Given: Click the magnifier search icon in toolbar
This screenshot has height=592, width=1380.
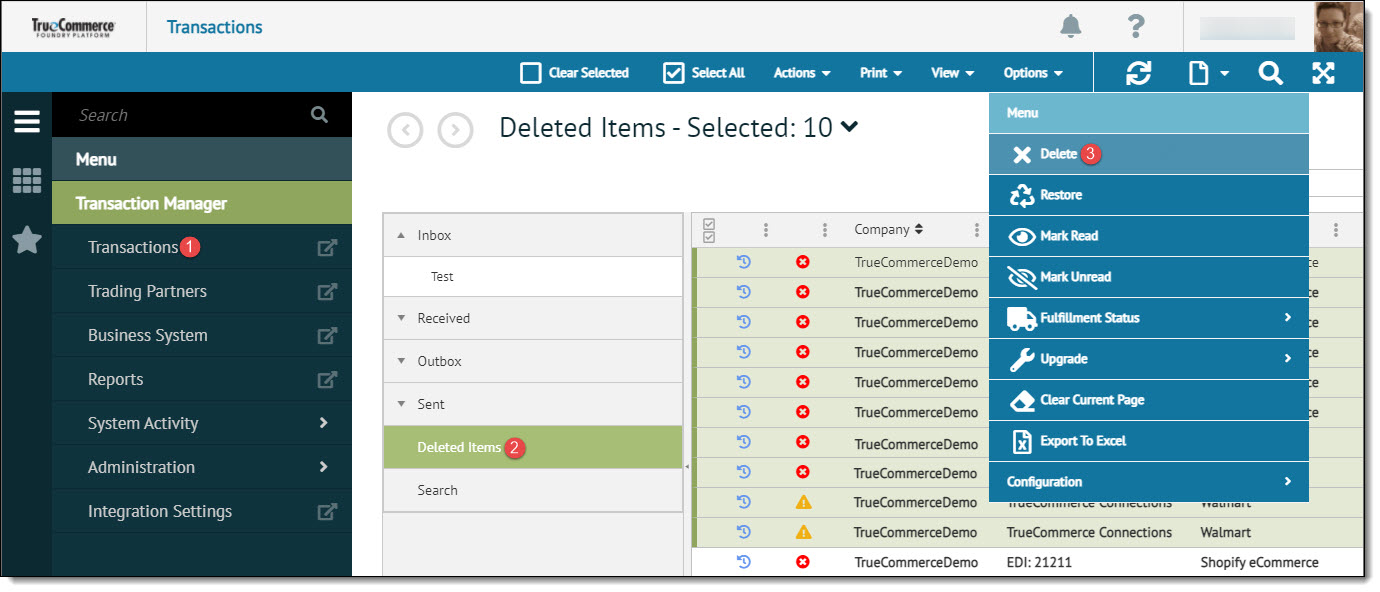Looking at the screenshot, I should coord(1270,73).
